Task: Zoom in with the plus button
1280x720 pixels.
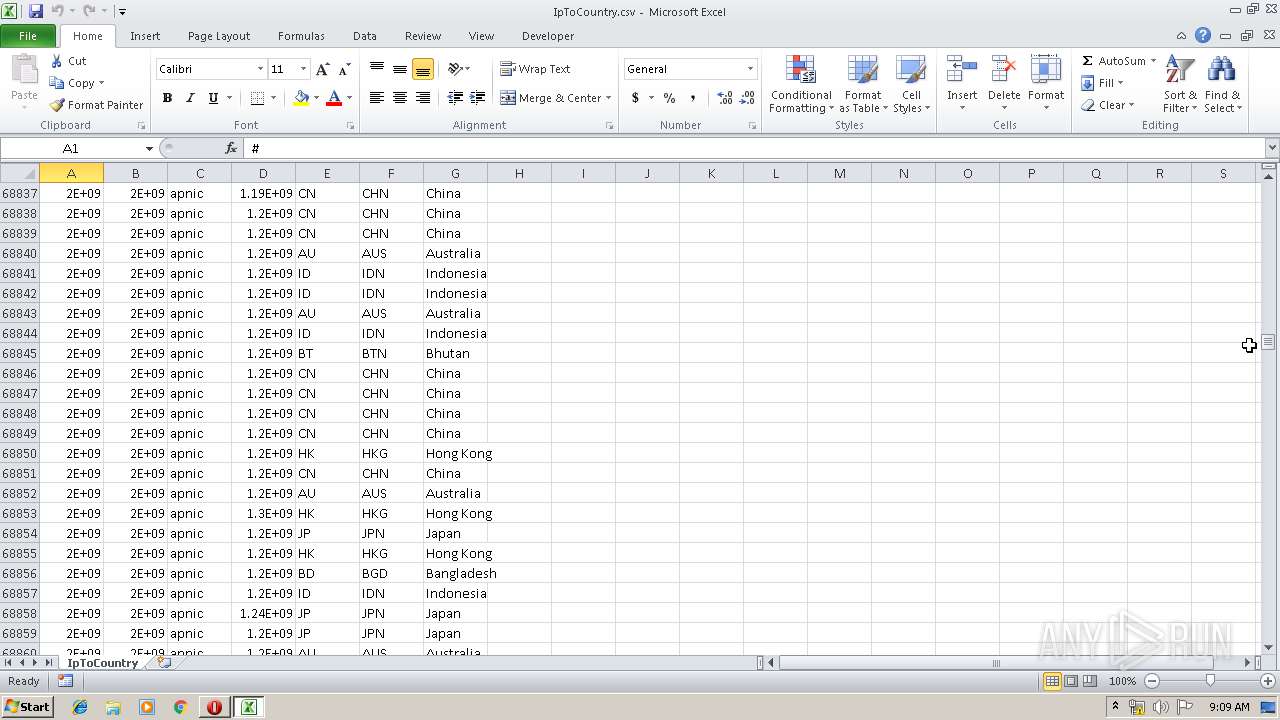Action: coord(1267,681)
